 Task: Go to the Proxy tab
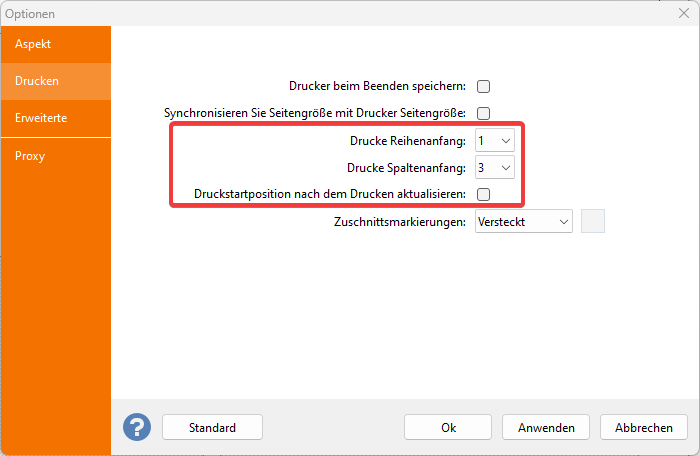(30, 156)
